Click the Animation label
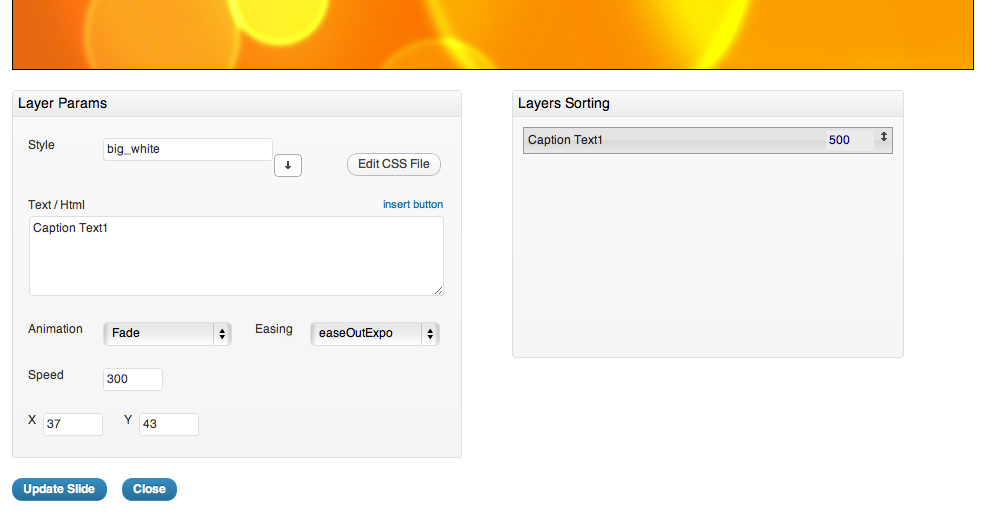Image resolution: width=1005 pixels, height=519 pixels. pyautogui.click(x=55, y=329)
